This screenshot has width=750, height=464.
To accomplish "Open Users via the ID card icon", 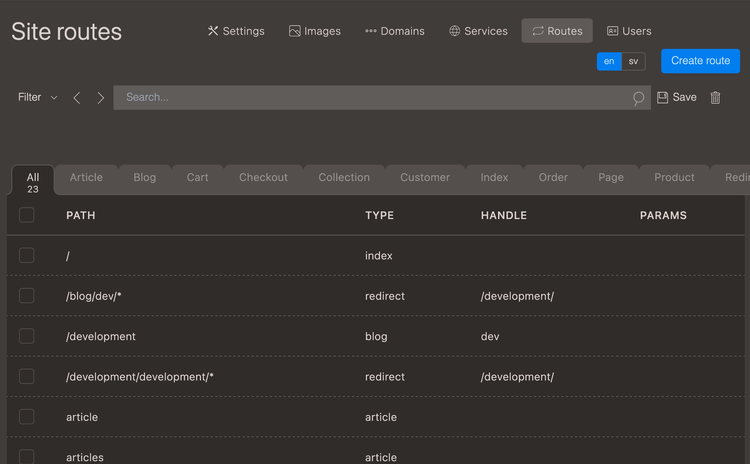I will click(612, 31).
